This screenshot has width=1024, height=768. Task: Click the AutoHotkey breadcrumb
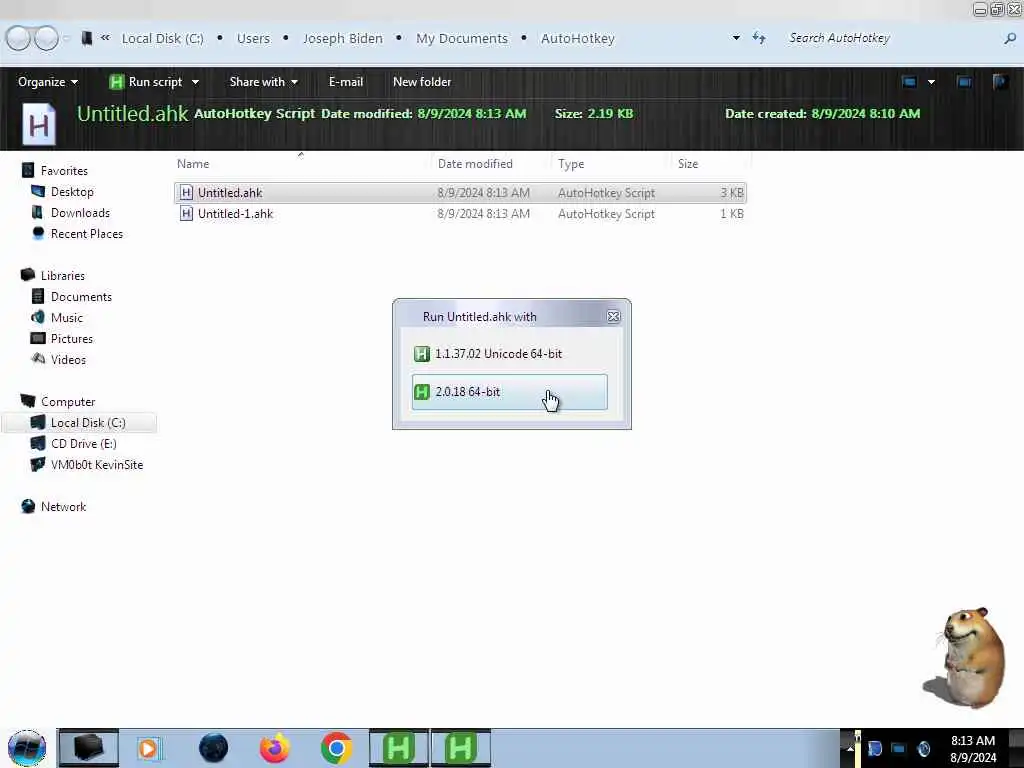[578, 39]
